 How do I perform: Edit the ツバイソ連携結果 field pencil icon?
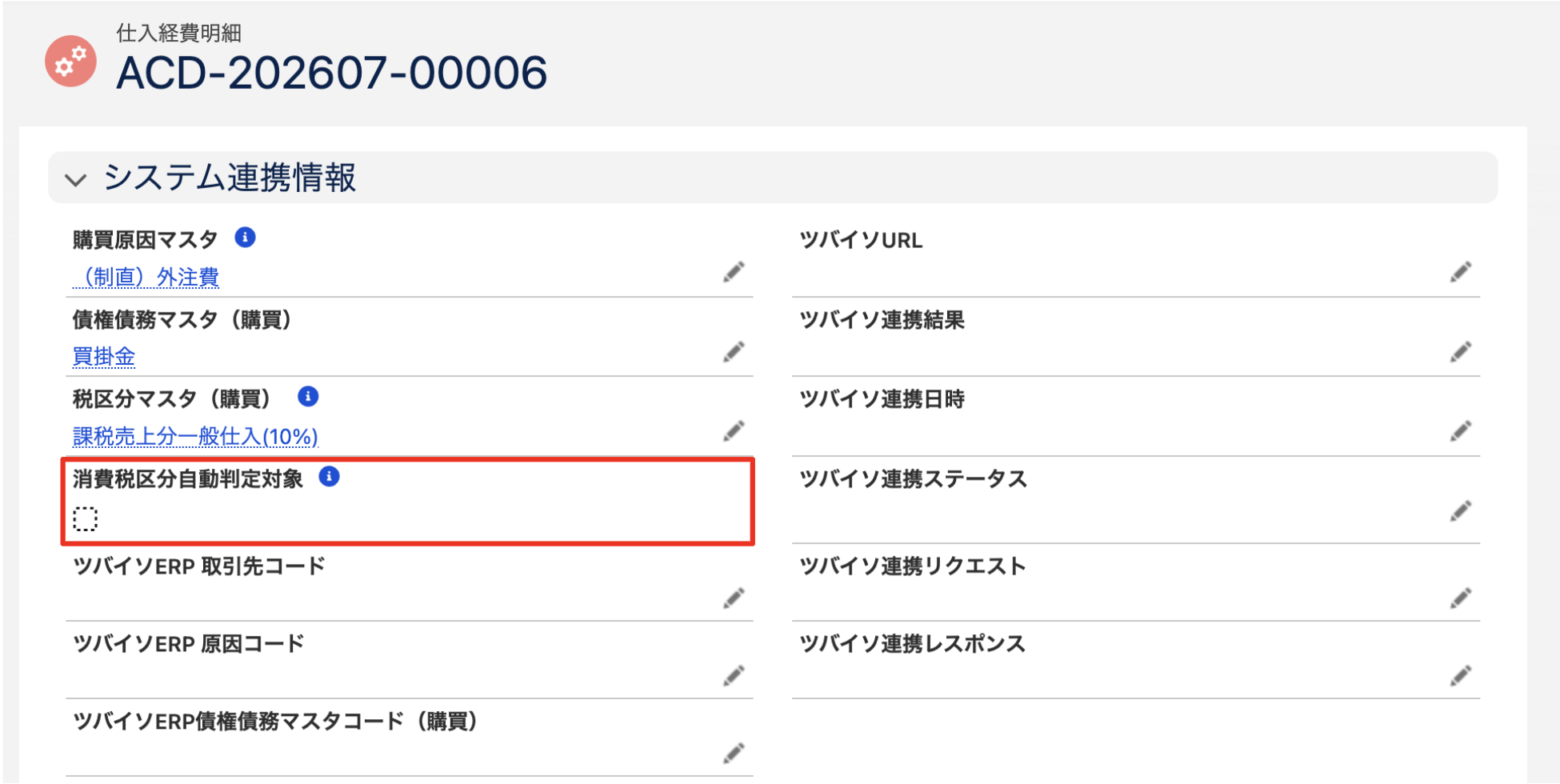pyautogui.click(x=1461, y=352)
